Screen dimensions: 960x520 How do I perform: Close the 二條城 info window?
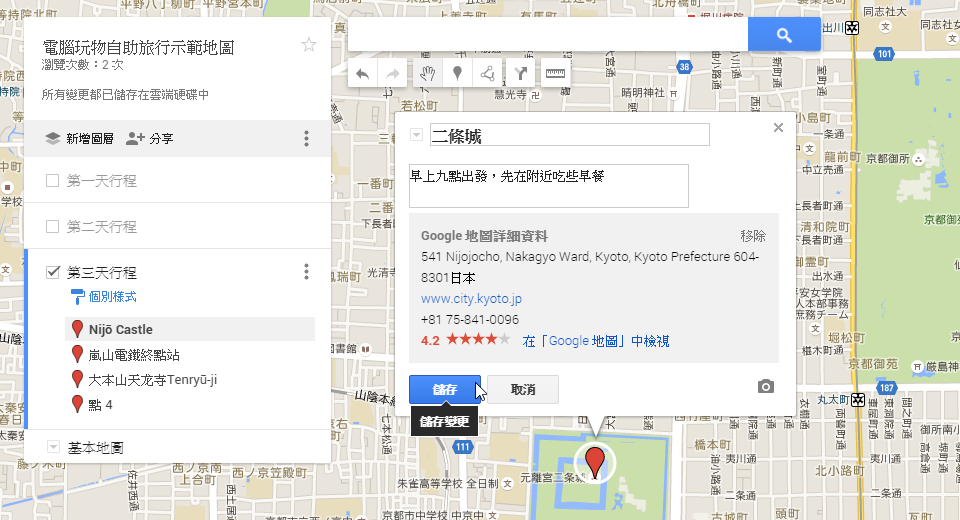tap(778, 127)
